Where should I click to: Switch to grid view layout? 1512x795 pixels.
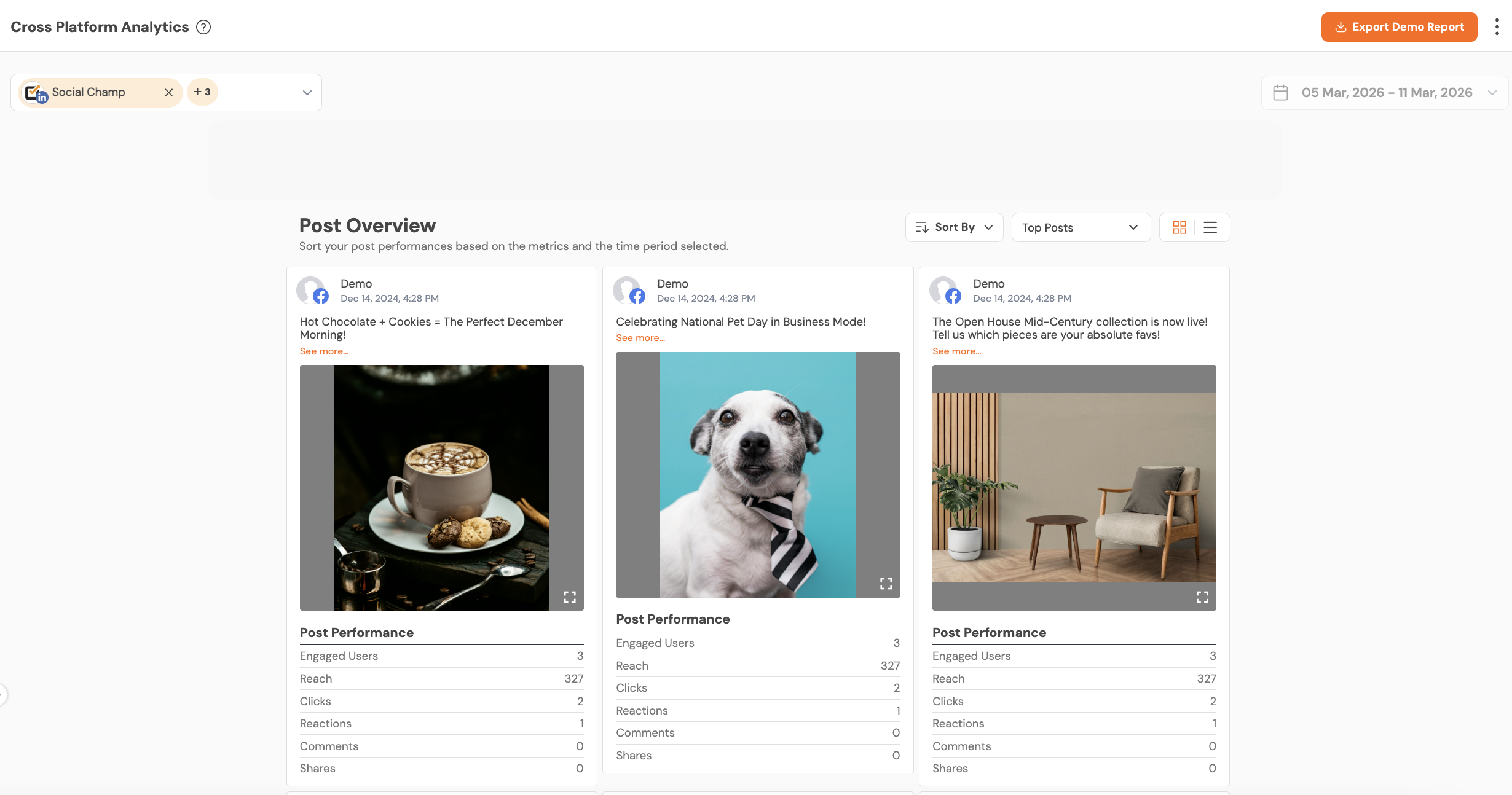1179,227
